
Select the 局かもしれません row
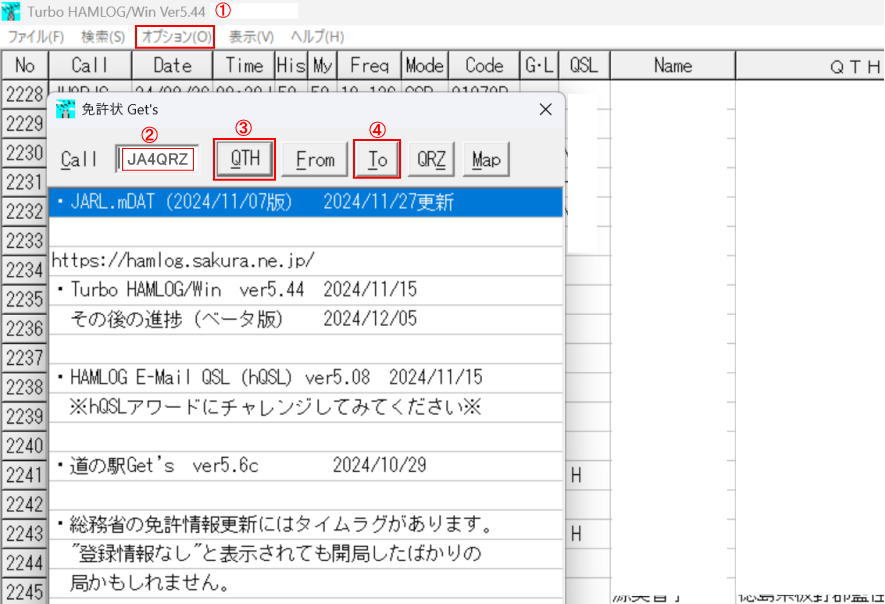point(306,583)
